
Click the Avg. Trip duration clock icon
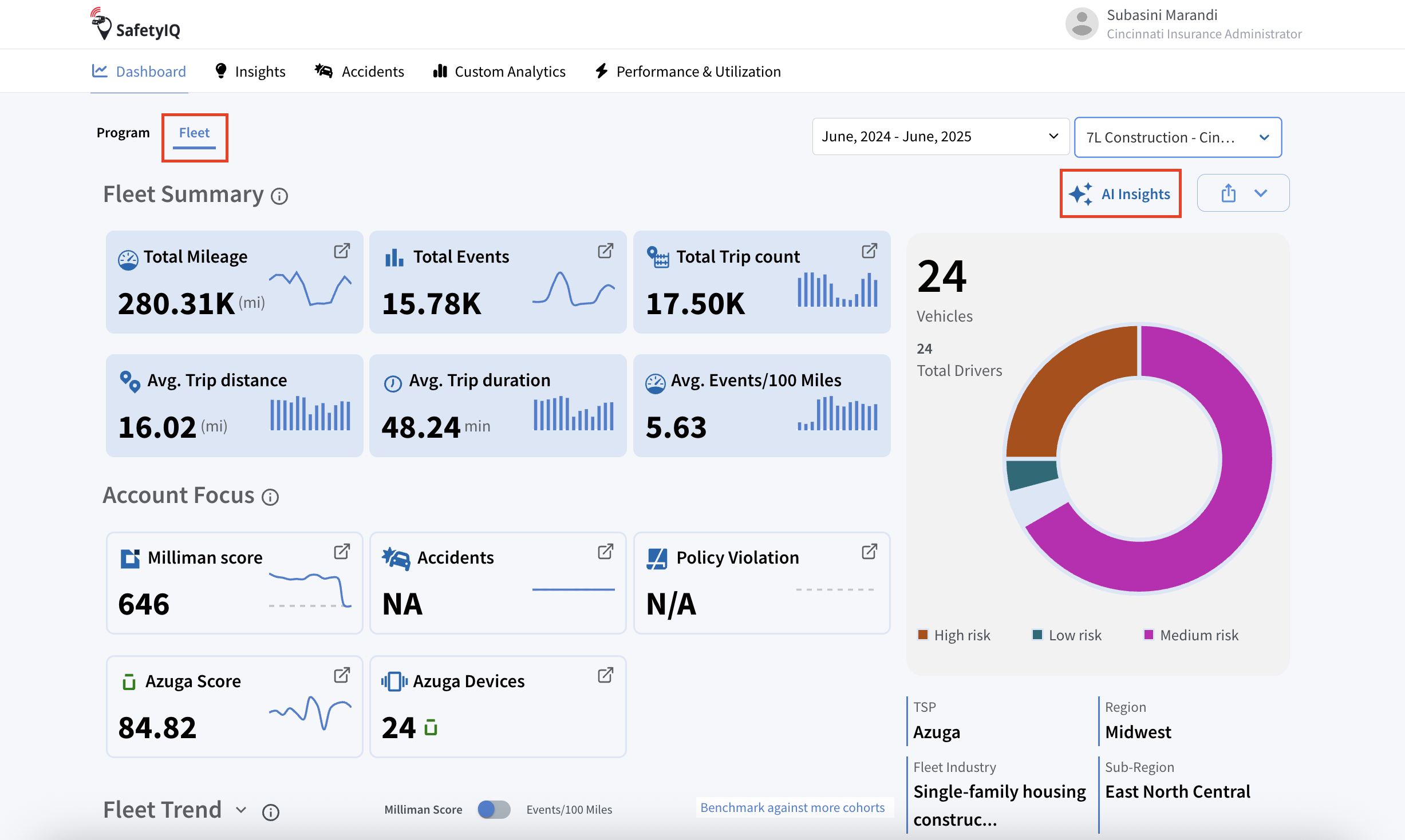[393, 383]
